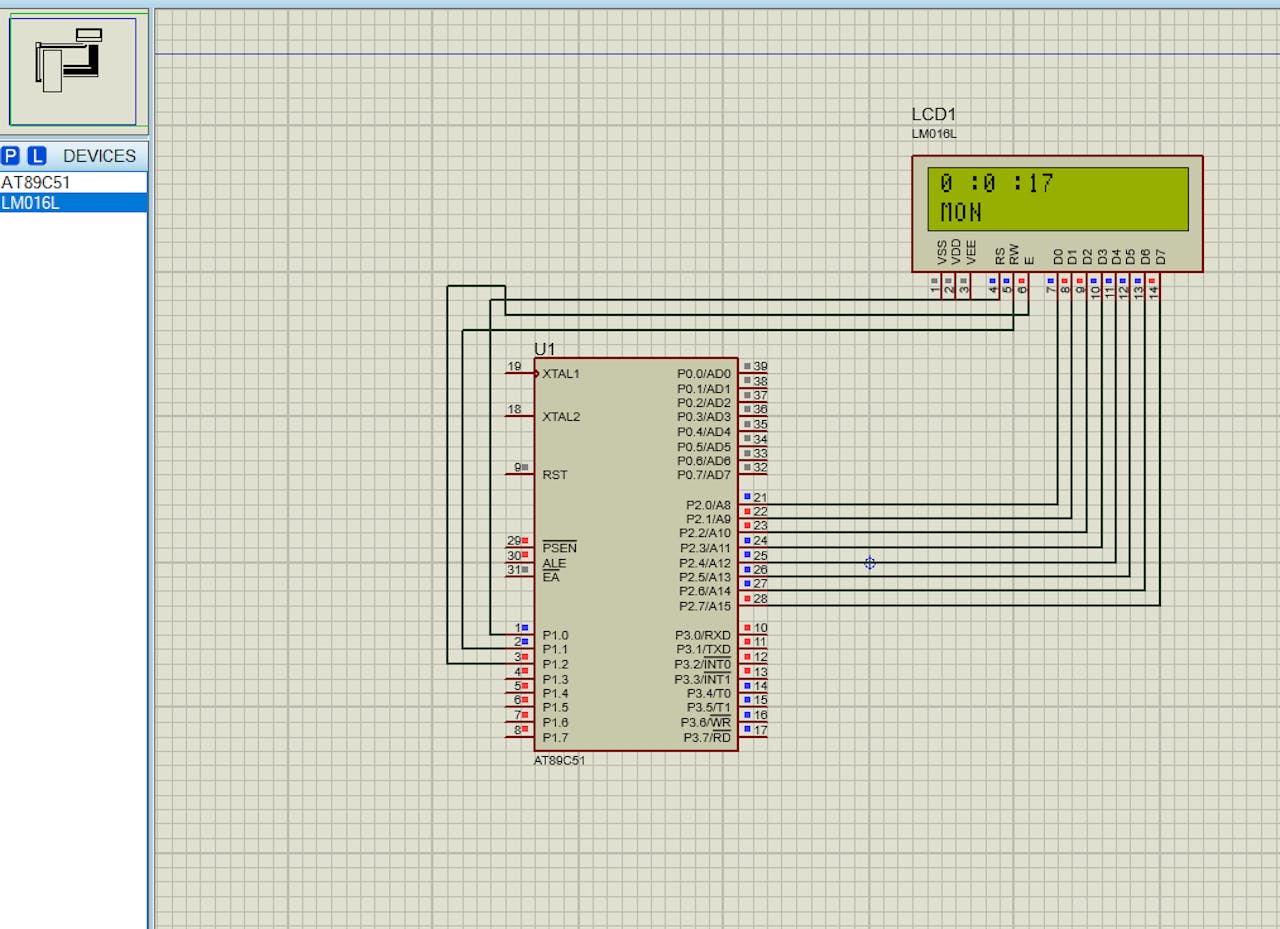Image resolution: width=1280 pixels, height=929 pixels.
Task: Select AT89C51 in the devices list
Action: point(36,183)
